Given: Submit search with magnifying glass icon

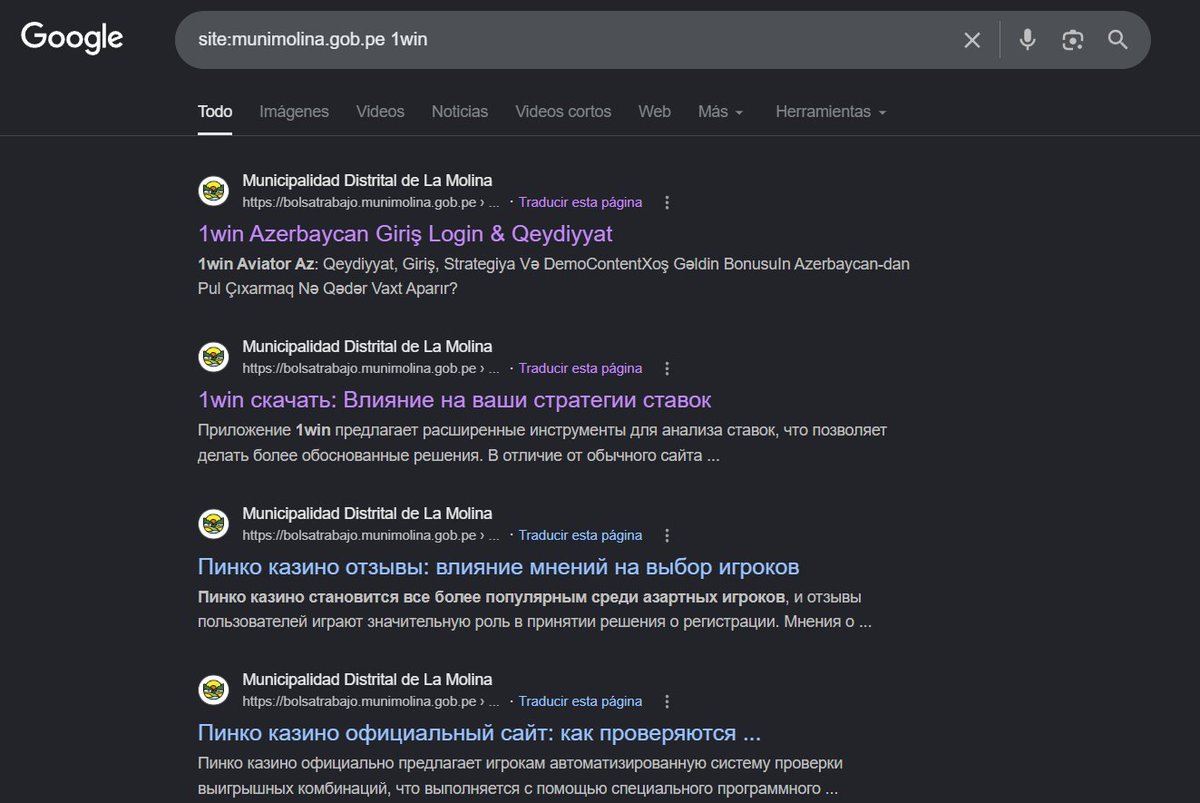Looking at the screenshot, I should click(1118, 40).
